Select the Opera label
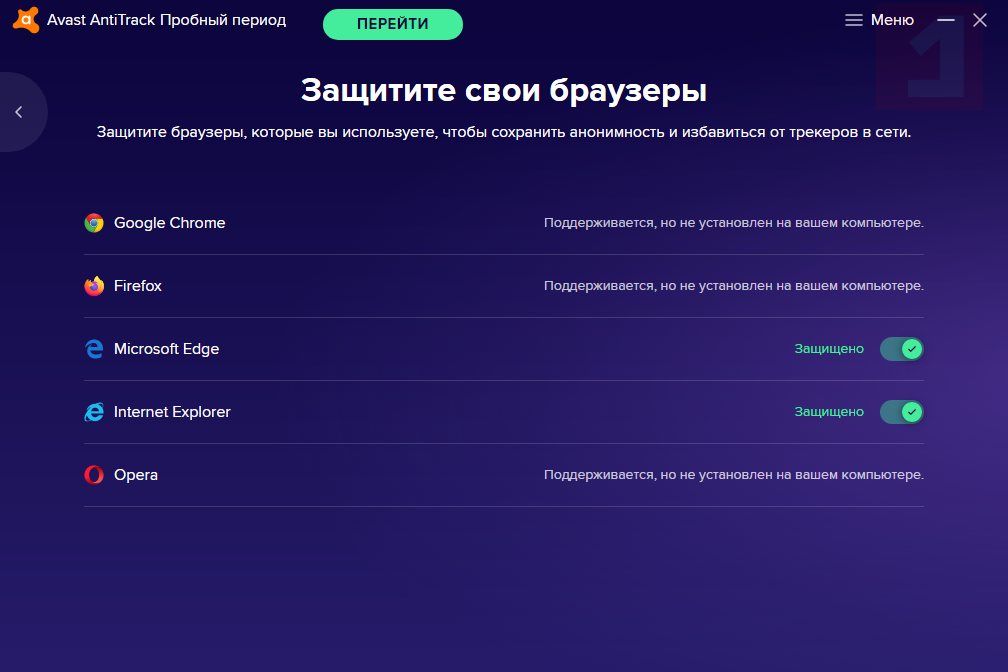1008x672 pixels. pos(136,475)
